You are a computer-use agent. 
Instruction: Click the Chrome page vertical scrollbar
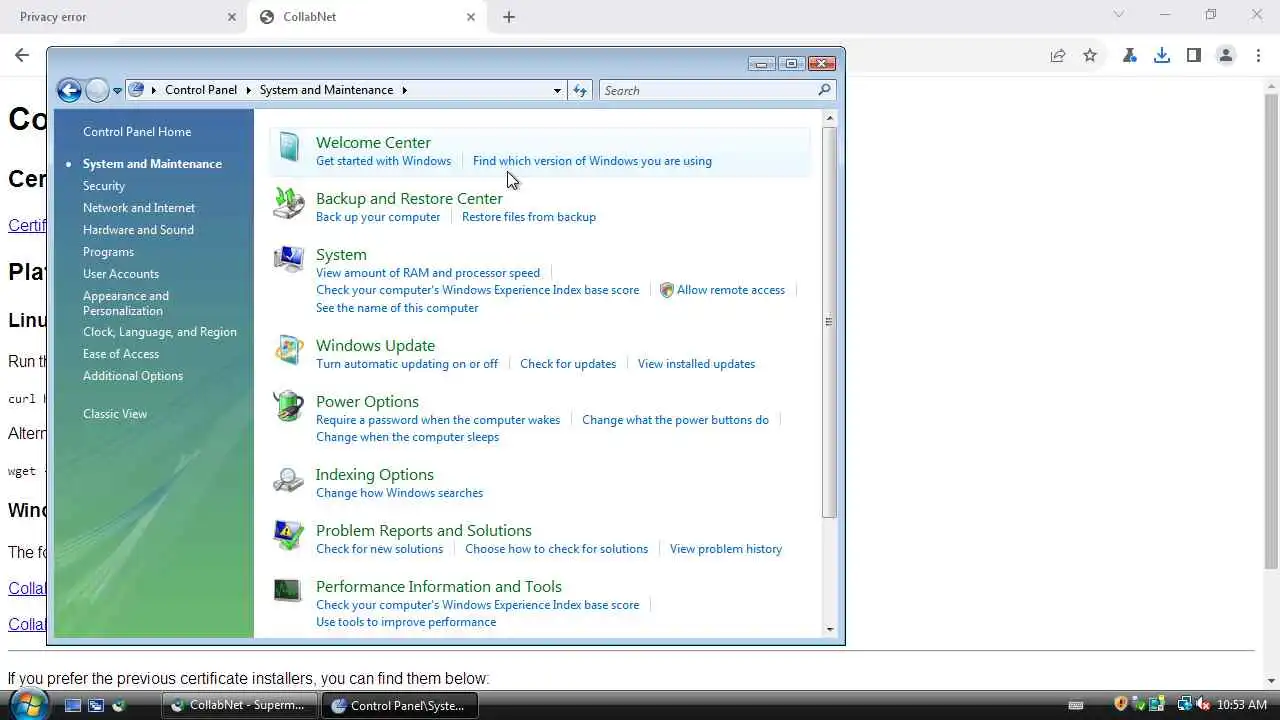pyautogui.click(x=1271, y=330)
